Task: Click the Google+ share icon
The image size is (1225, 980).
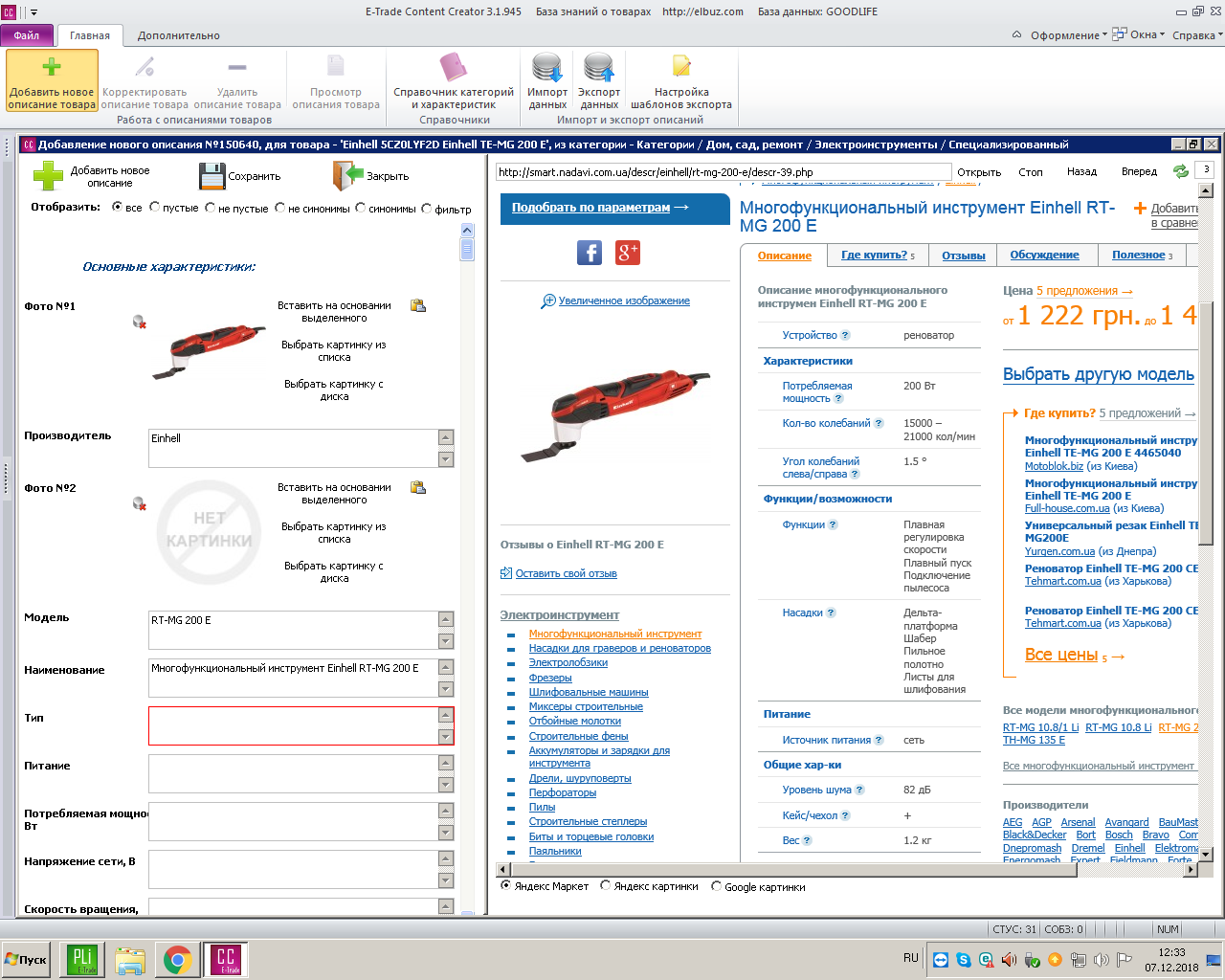Action: [x=628, y=253]
